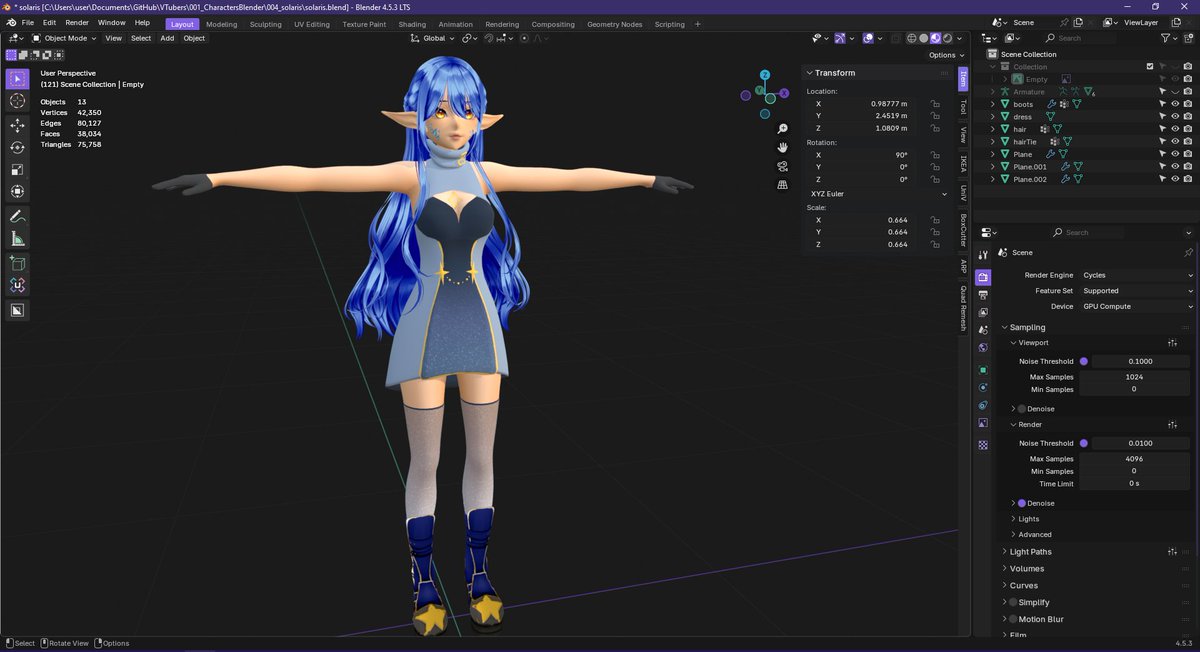Click viewport Noise Threshold value 0.1000
Screen dimensions: 1200x652
tap(1141, 361)
